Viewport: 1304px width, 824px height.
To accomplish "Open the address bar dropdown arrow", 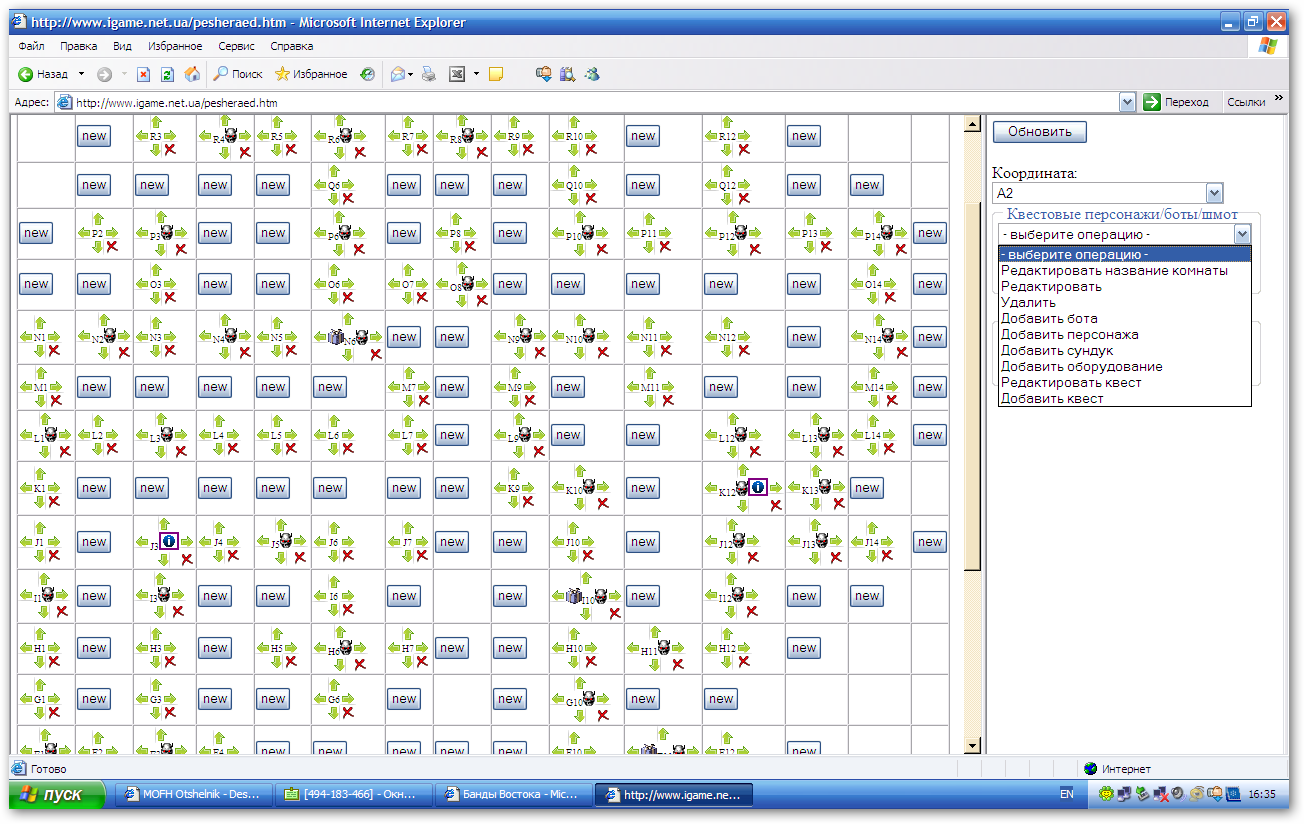I will tap(1127, 102).
